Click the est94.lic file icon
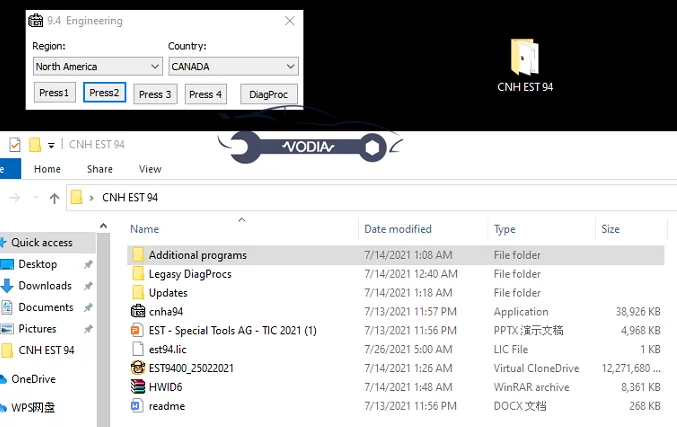The width and height of the screenshot is (677, 427). [138, 349]
